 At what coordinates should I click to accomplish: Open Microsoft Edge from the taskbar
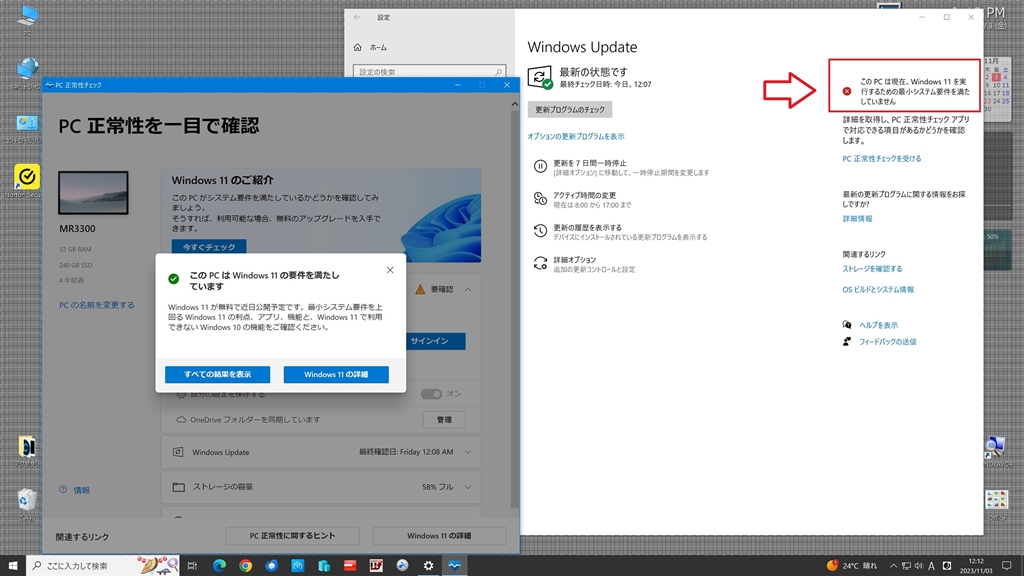point(219,566)
